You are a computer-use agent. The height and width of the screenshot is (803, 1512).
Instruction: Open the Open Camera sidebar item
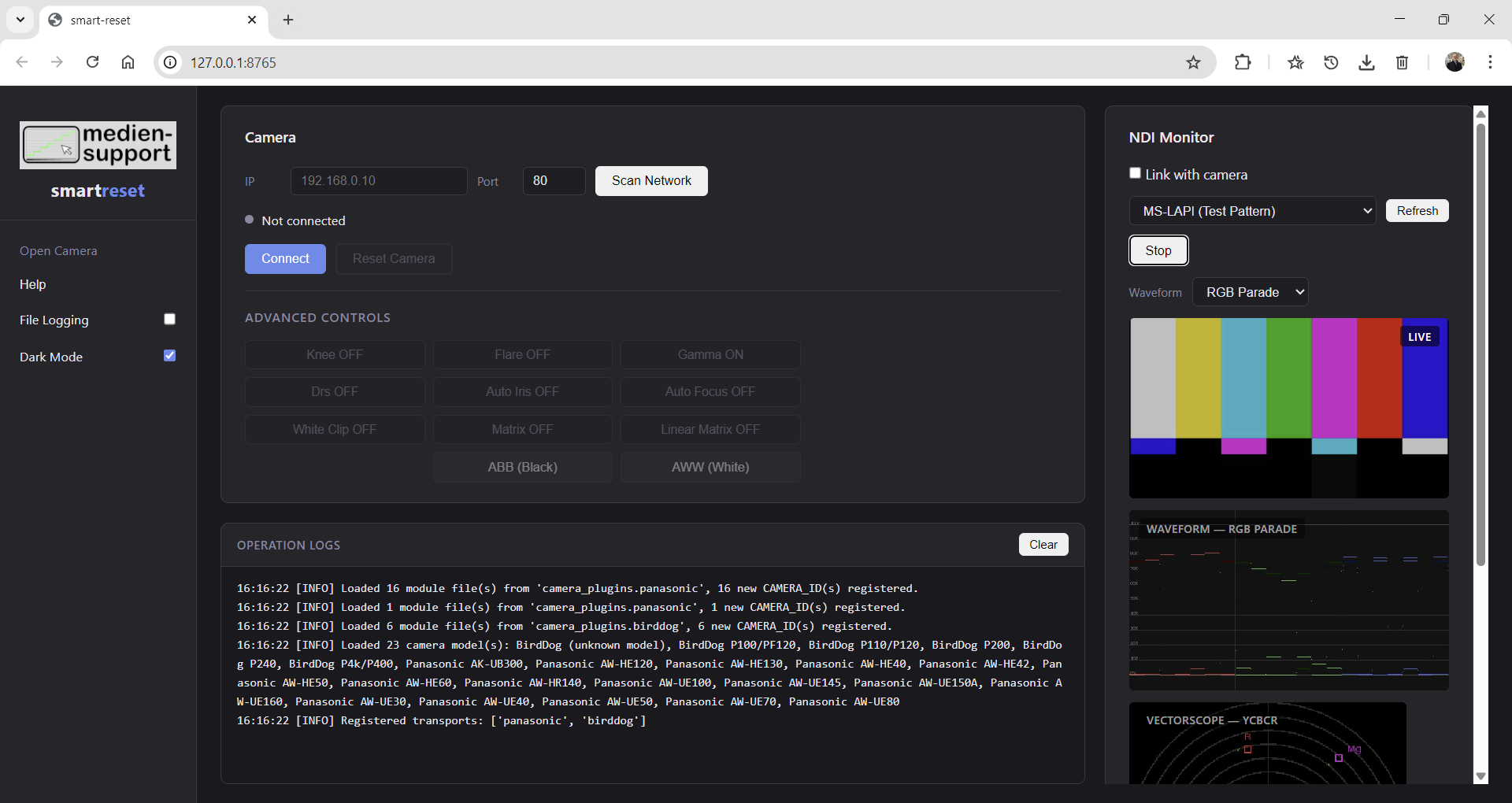pyautogui.click(x=57, y=250)
